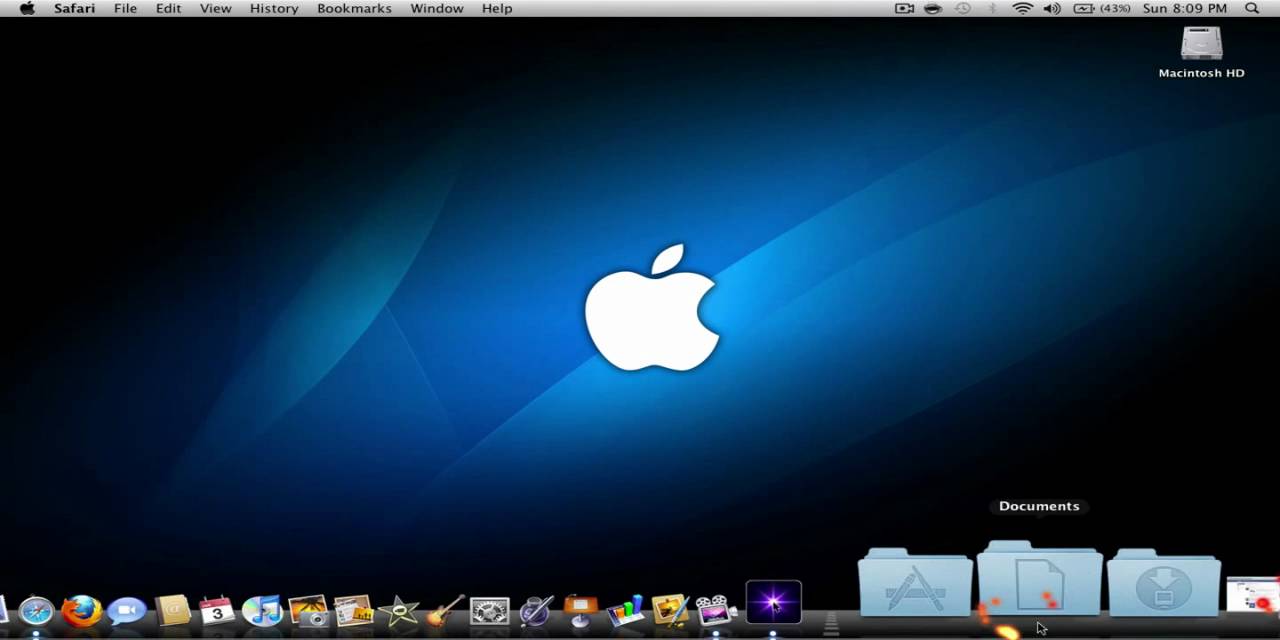Image resolution: width=1280 pixels, height=640 pixels.
Task: Open Spotlight search magnifier
Action: pyautogui.click(x=1252, y=8)
